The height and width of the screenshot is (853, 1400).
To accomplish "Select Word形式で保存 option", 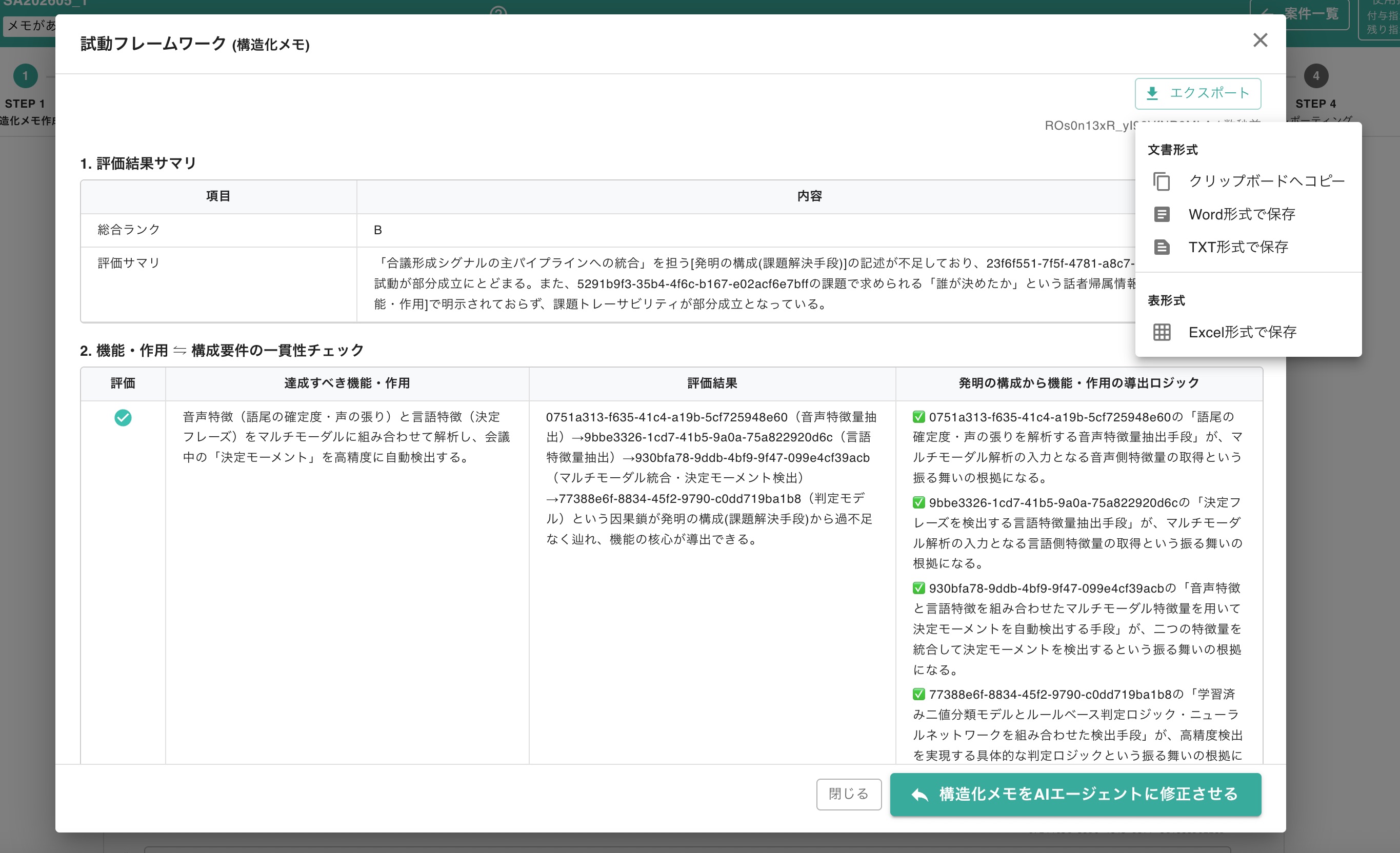I will tap(1248, 214).
